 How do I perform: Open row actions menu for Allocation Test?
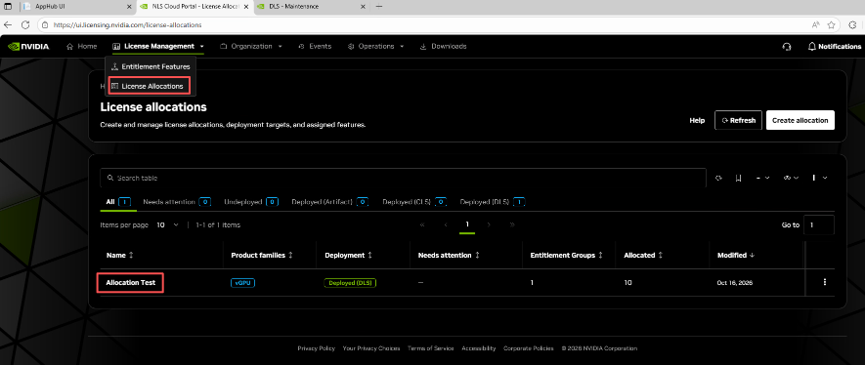point(825,282)
